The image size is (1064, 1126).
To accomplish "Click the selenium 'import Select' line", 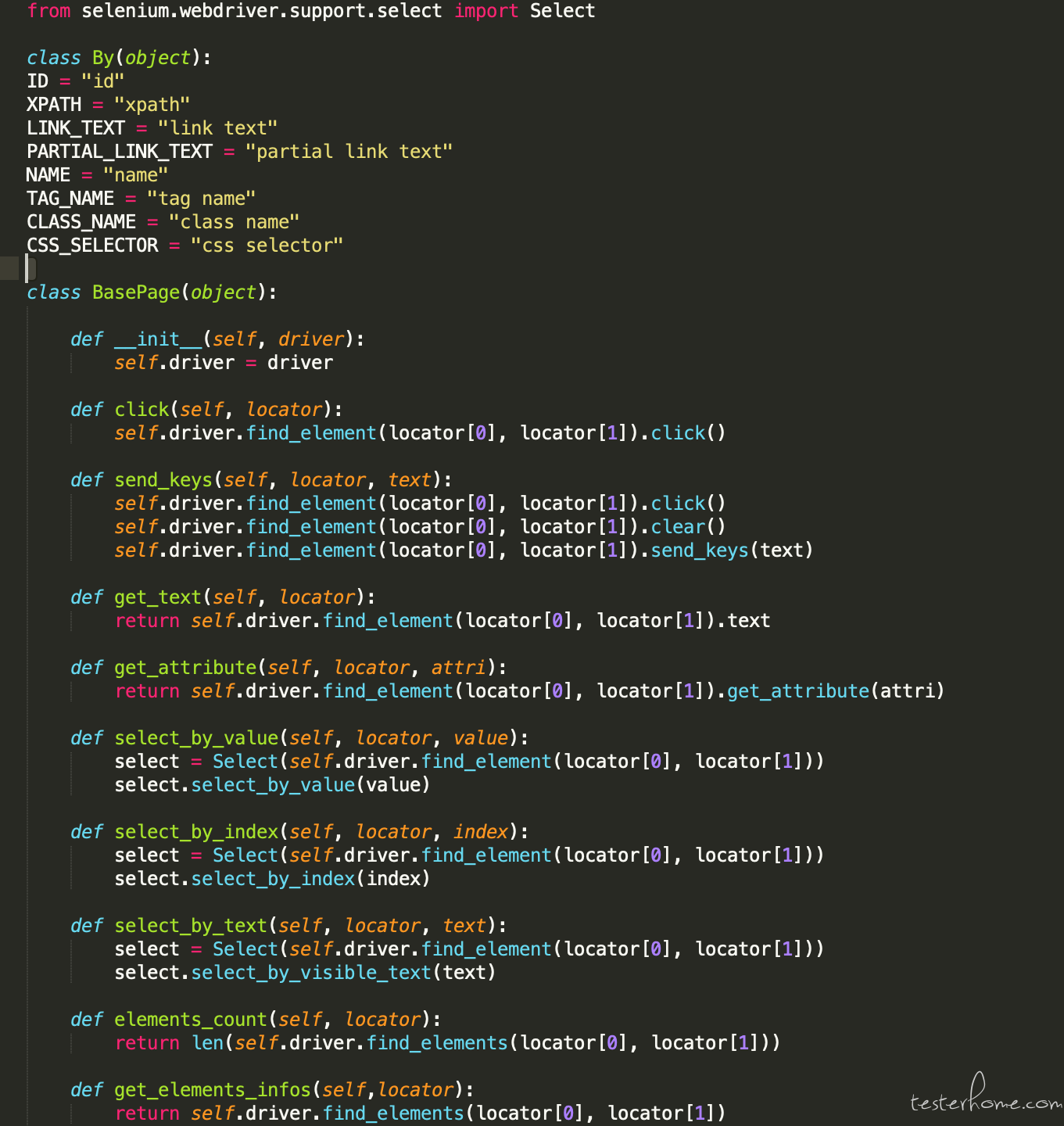I will [311, 11].
